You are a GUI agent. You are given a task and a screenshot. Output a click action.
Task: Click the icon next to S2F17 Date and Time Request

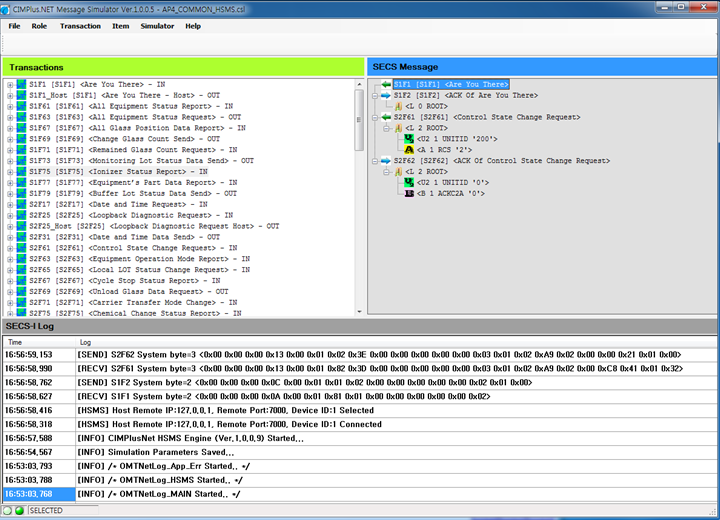coord(21,204)
